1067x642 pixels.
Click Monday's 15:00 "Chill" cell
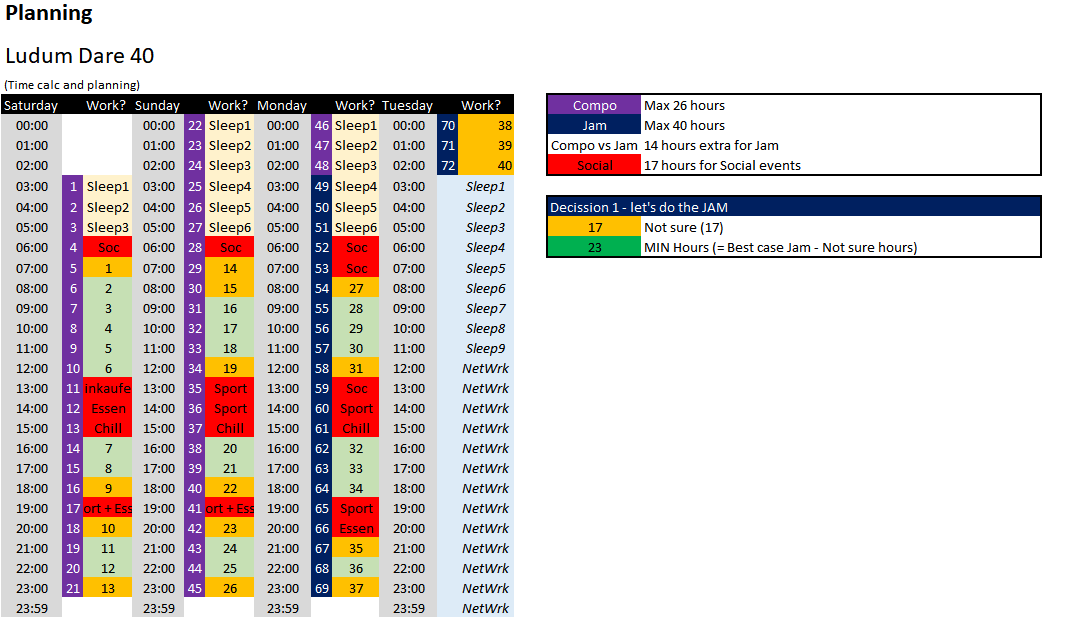[356, 428]
